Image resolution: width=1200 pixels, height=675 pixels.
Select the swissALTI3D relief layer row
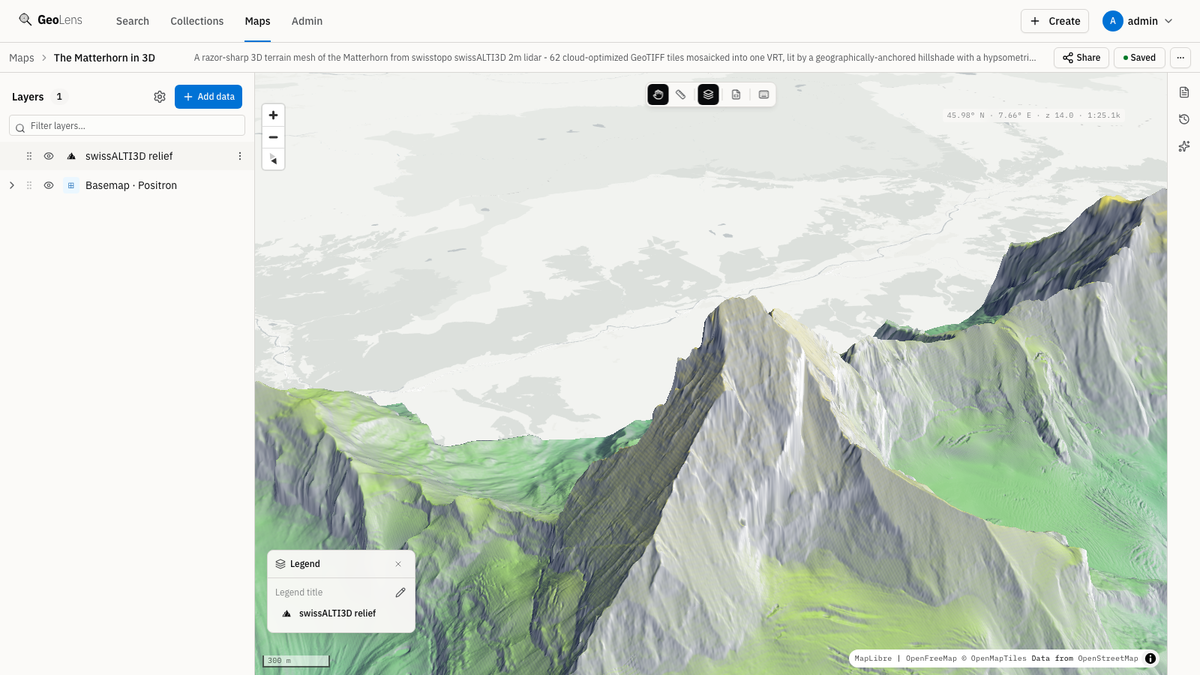[x=127, y=156]
